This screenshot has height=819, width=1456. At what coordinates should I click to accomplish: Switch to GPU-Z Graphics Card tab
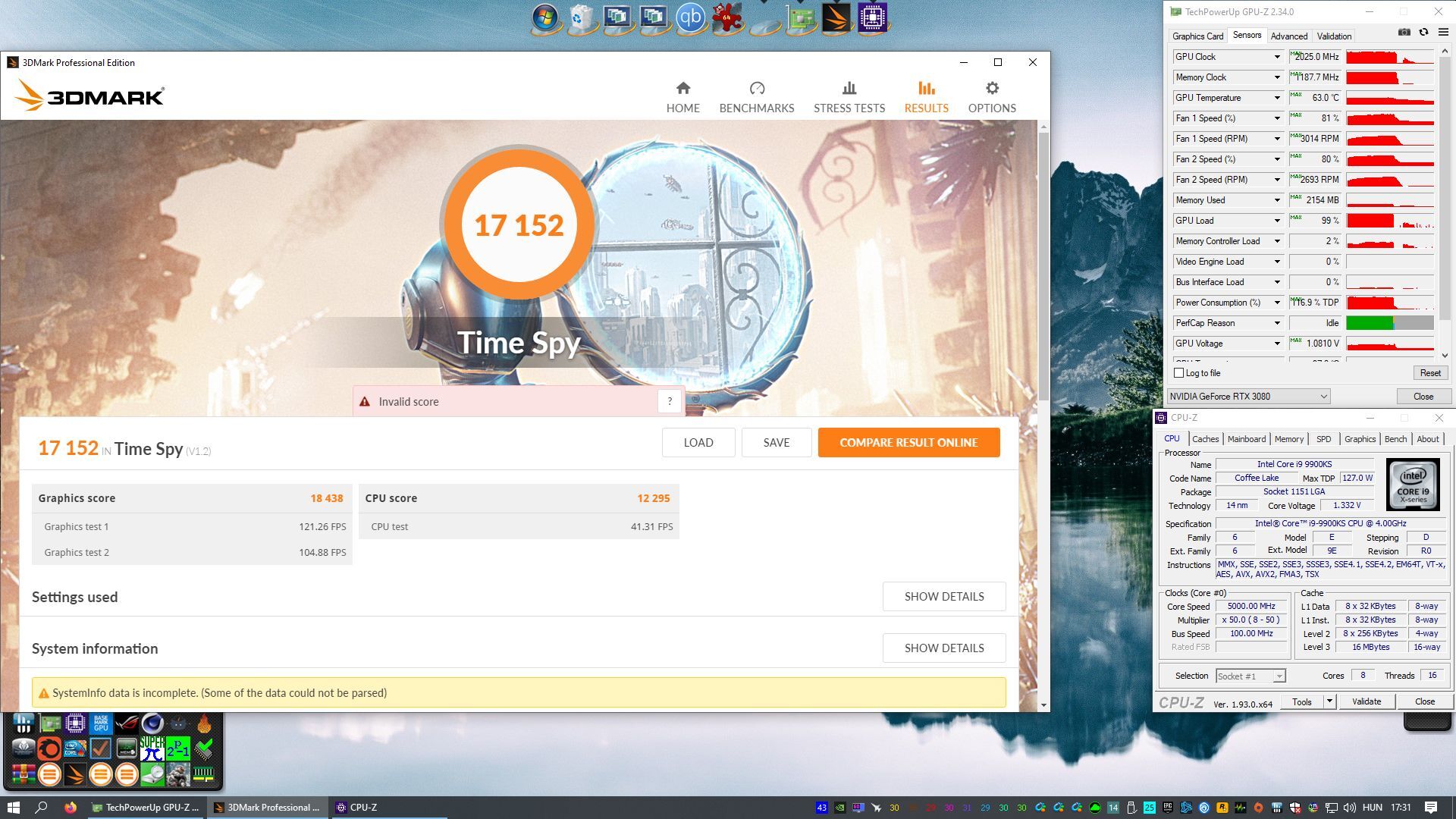click(x=1197, y=36)
